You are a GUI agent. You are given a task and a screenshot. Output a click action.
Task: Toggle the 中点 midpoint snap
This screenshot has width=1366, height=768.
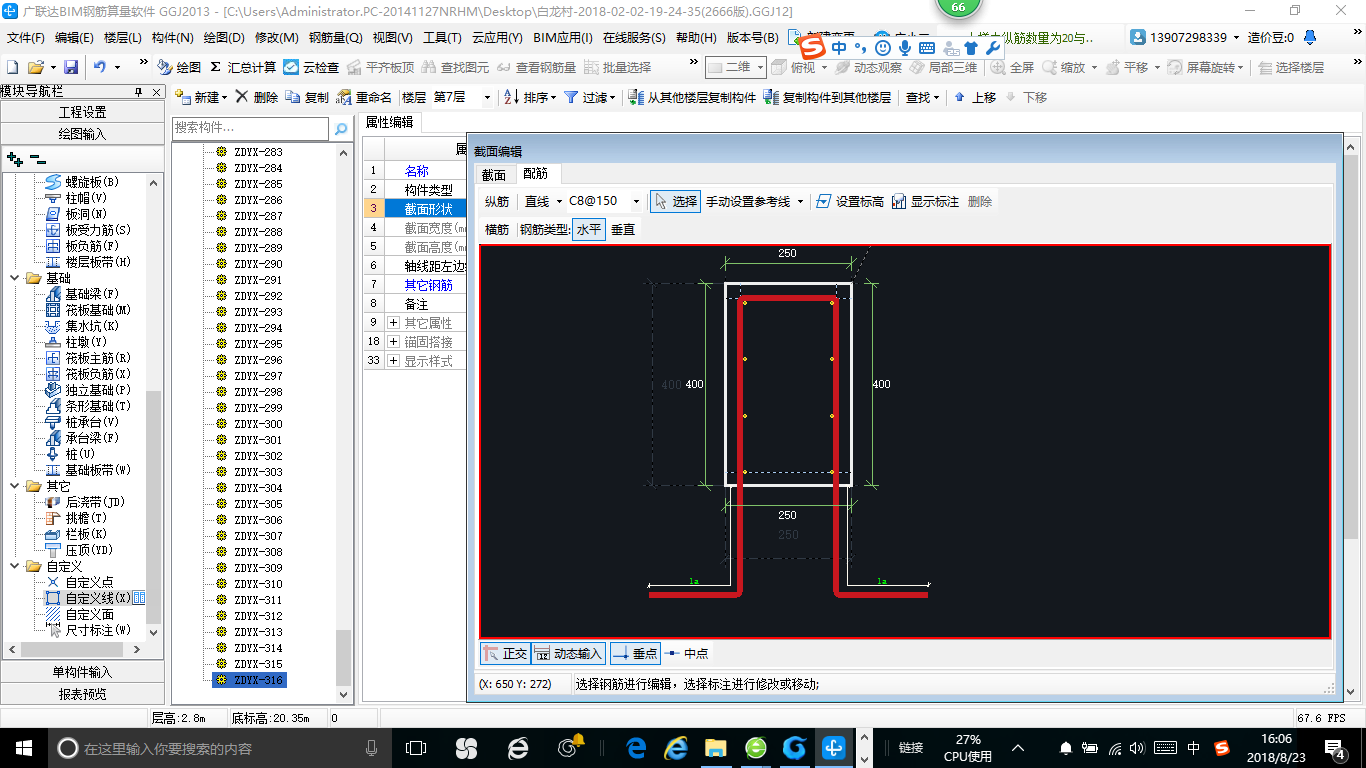coord(687,653)
